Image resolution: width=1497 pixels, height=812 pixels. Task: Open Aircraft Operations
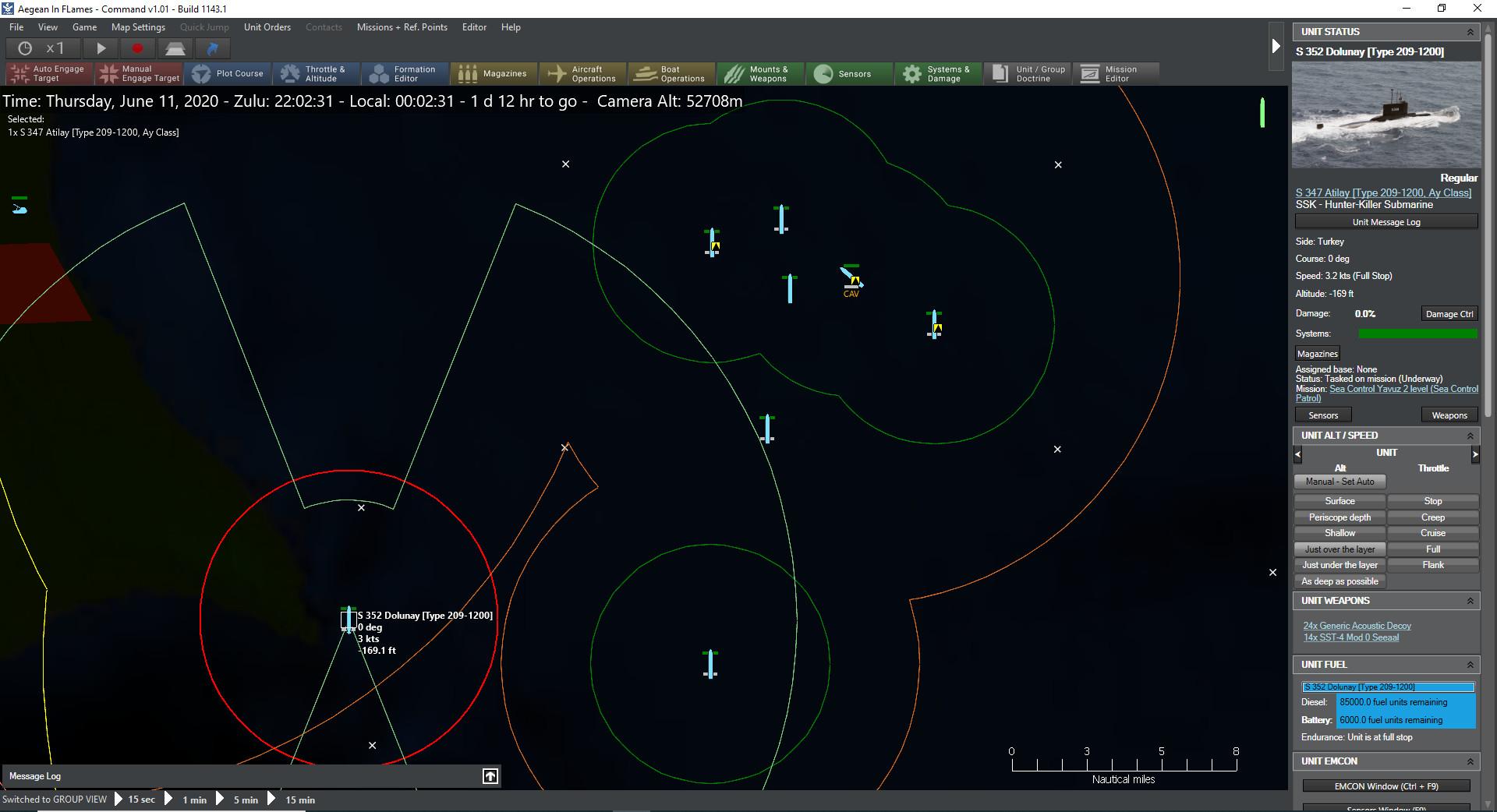tap(582, 72)
